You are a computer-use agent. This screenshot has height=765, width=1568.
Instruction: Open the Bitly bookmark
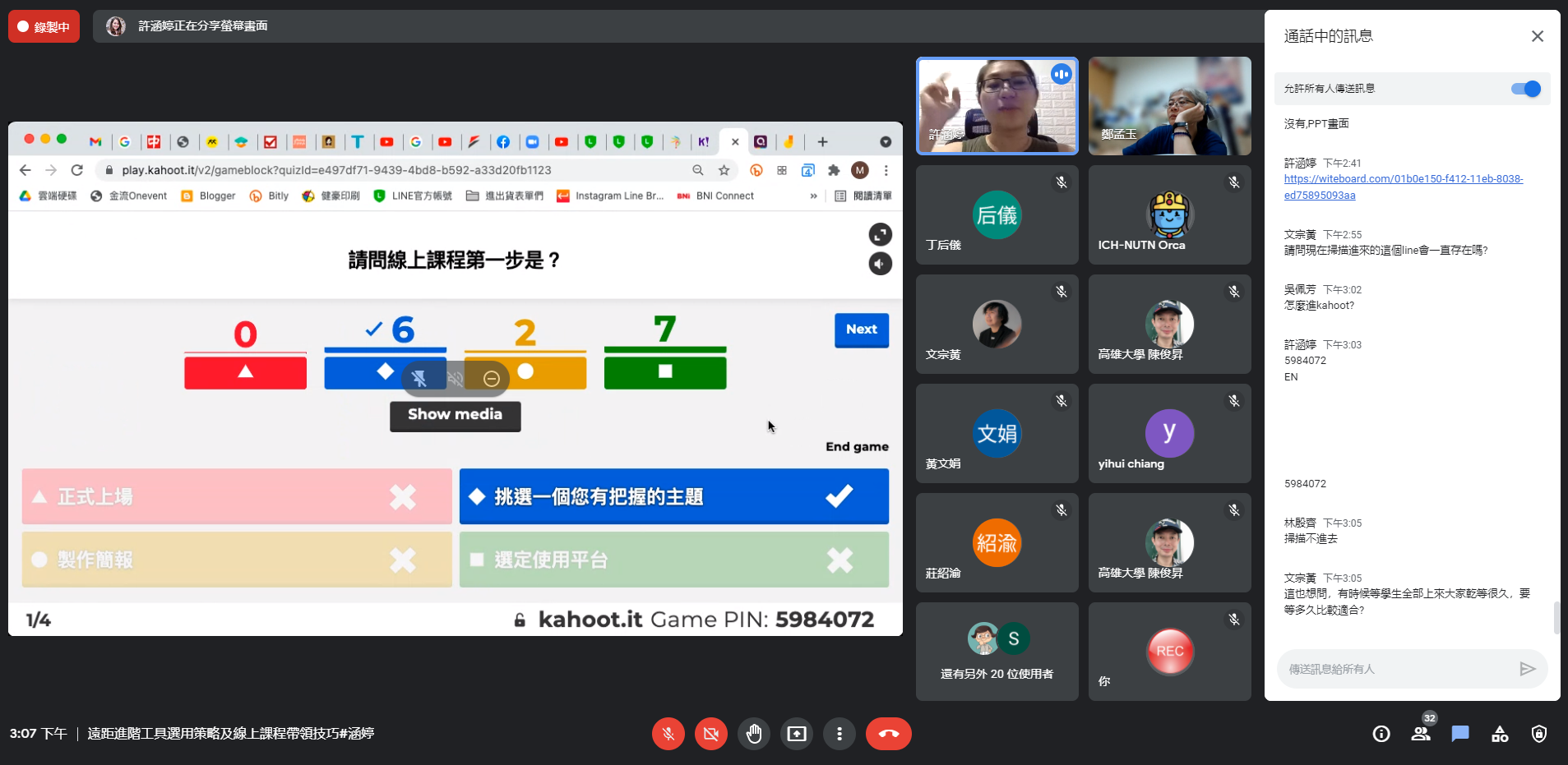(269, 196)
